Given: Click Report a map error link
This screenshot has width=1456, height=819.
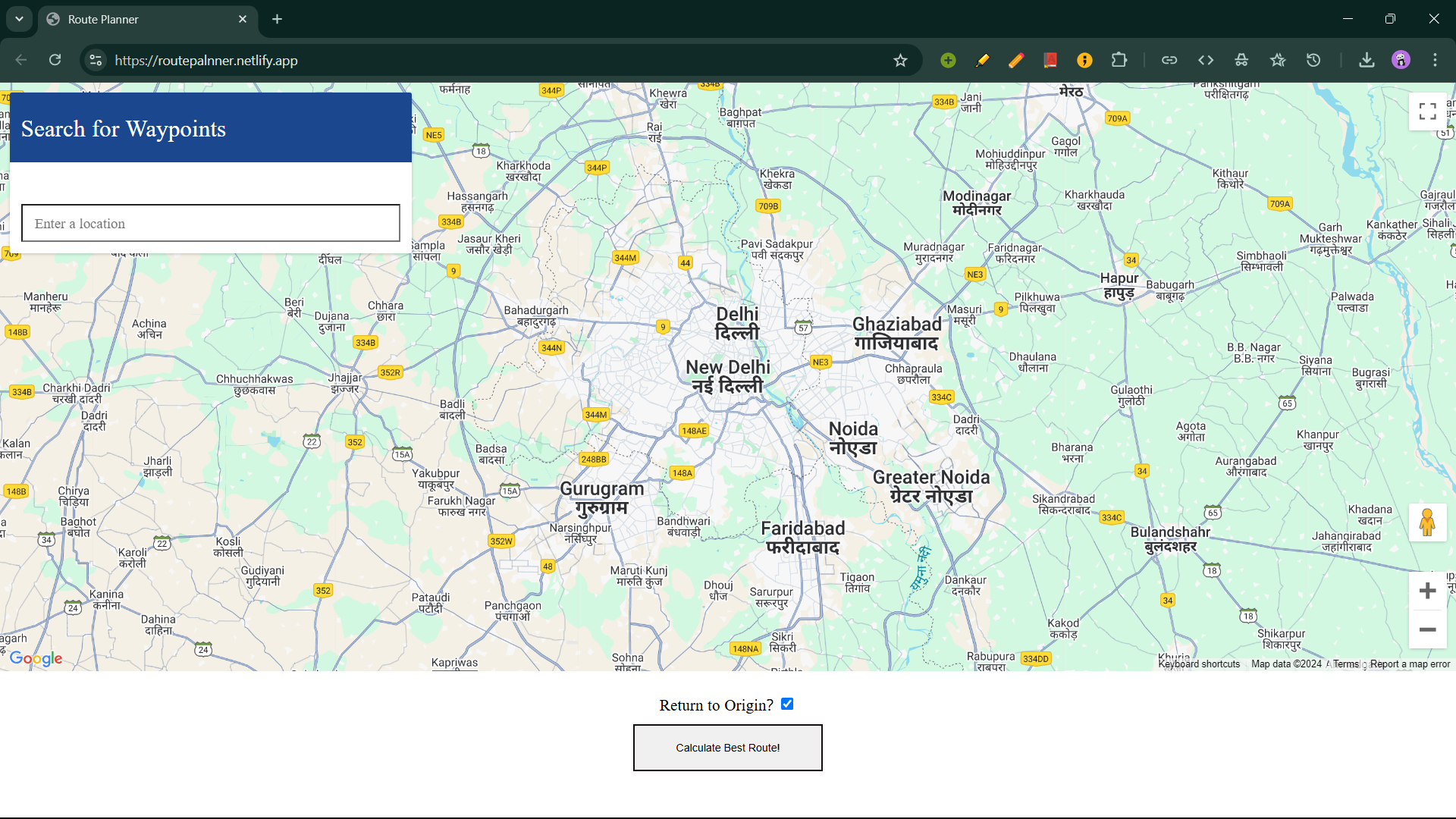Looking at the screenshot, I should coord(1410,664).
